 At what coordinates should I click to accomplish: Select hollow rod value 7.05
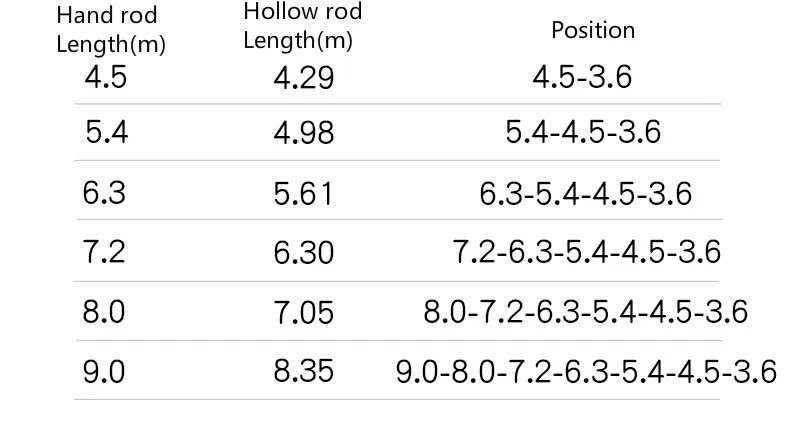[304, 313]
